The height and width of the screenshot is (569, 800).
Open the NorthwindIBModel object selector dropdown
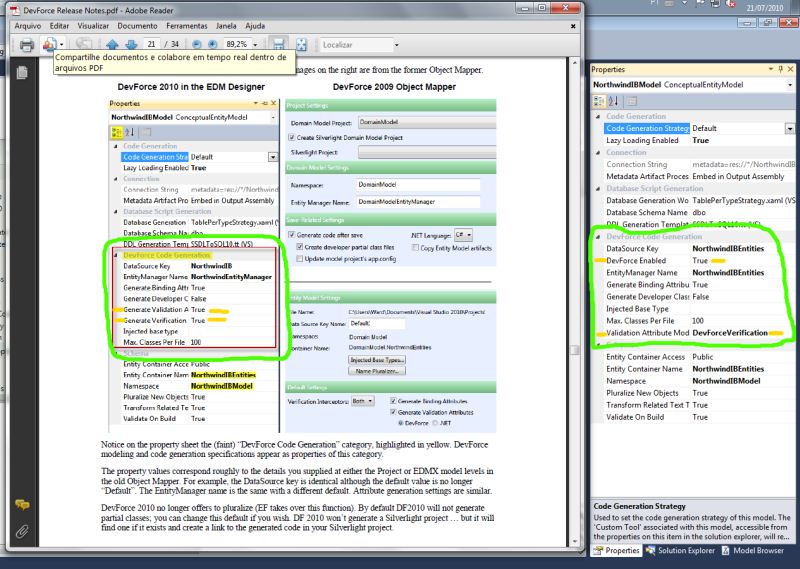click(x=791, y=85)
